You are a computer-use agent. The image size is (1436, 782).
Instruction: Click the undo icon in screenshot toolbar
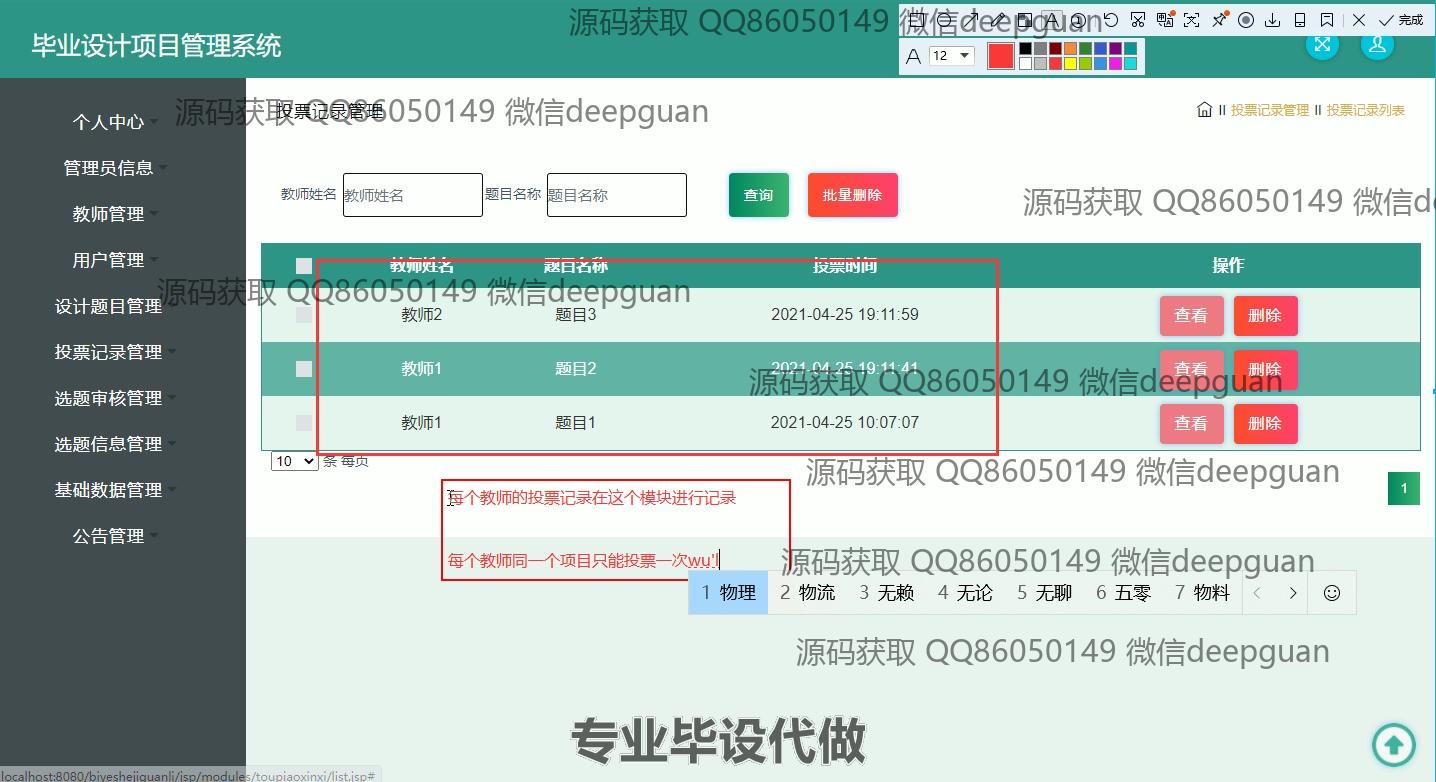(x=1110, y=20)
